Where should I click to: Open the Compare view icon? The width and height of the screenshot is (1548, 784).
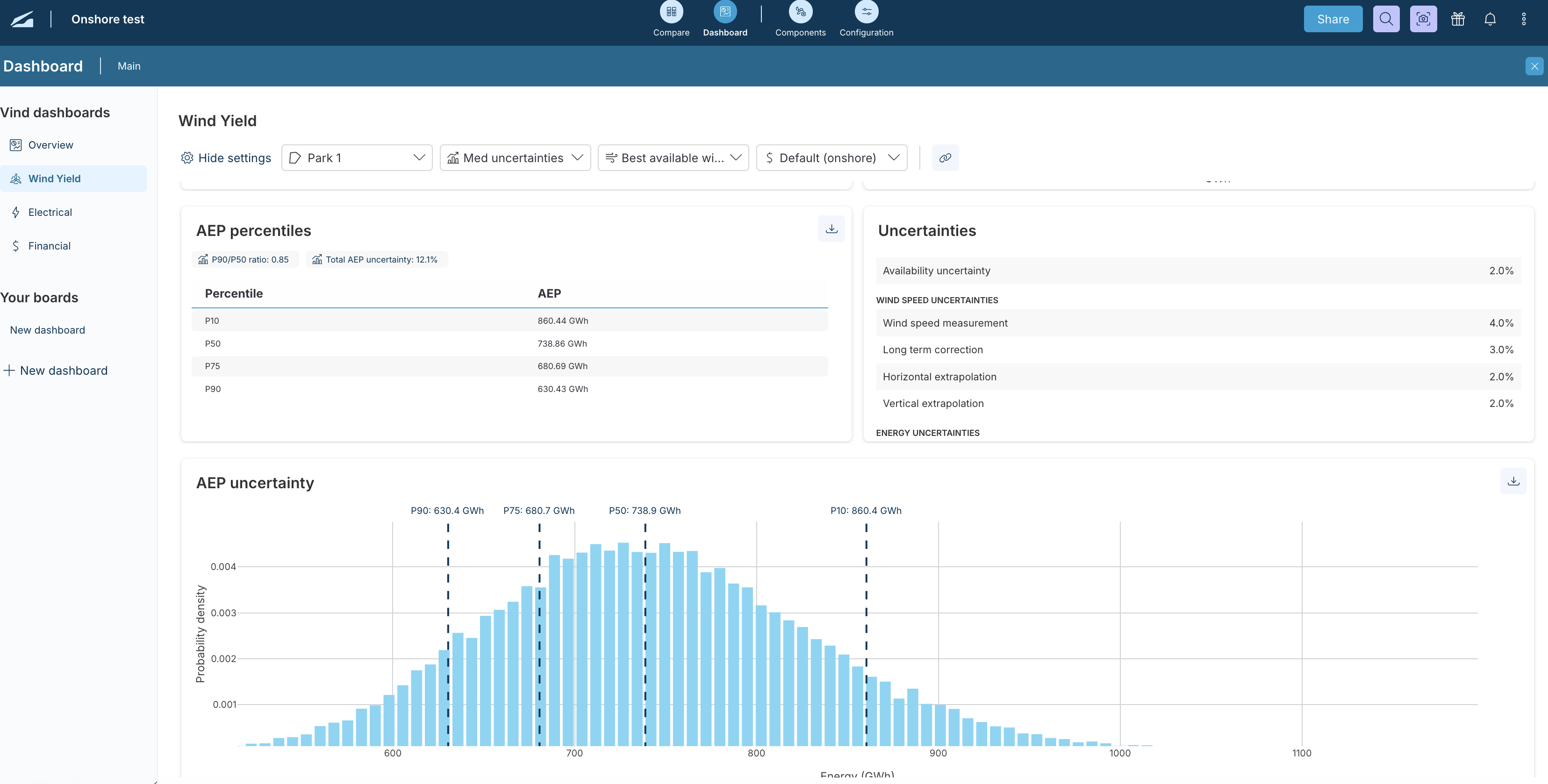point(671,12)
